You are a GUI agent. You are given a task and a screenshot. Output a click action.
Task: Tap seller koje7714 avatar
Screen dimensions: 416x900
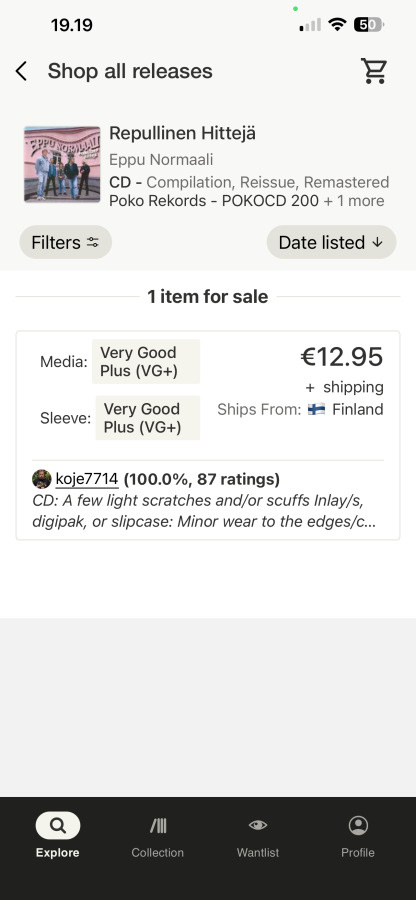pyautogui.click(x=42, y=479)
